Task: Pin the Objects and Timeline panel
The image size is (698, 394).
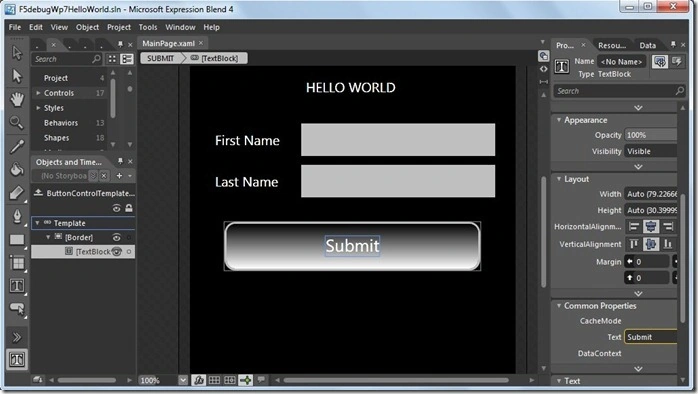Action: pos(120,162)
